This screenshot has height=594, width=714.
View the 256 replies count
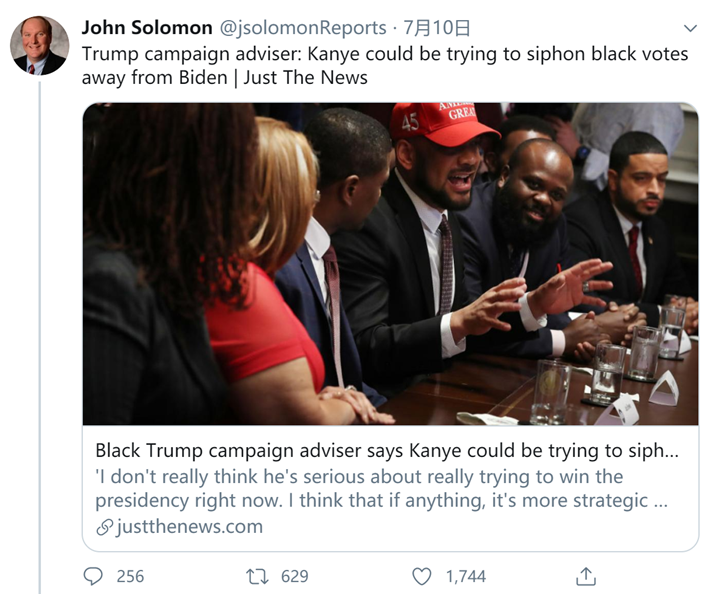pyautogui.click(x=130, y=577)
